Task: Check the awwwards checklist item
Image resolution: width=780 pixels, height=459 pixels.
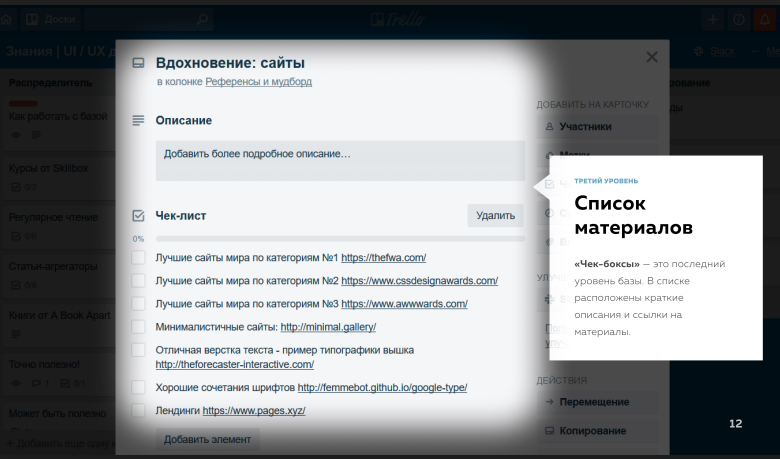Action: 138,304
